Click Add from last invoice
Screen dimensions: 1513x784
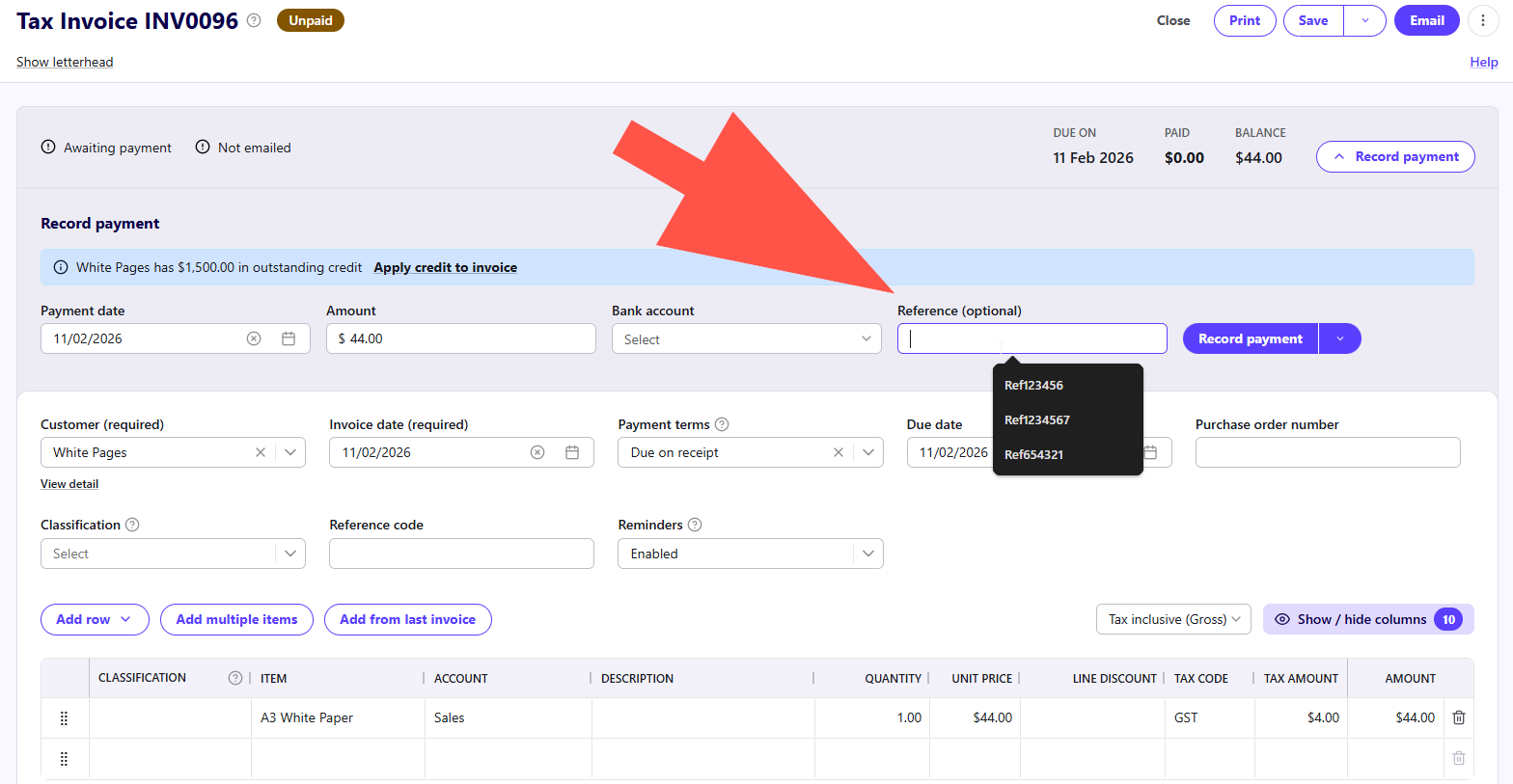[408, 619]
